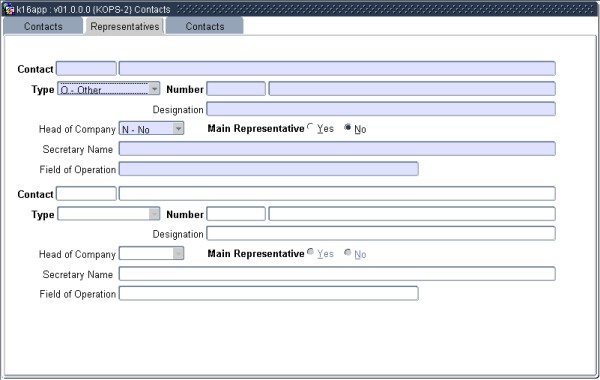
Task: Click the k16app window title icon
Action: 8,9
